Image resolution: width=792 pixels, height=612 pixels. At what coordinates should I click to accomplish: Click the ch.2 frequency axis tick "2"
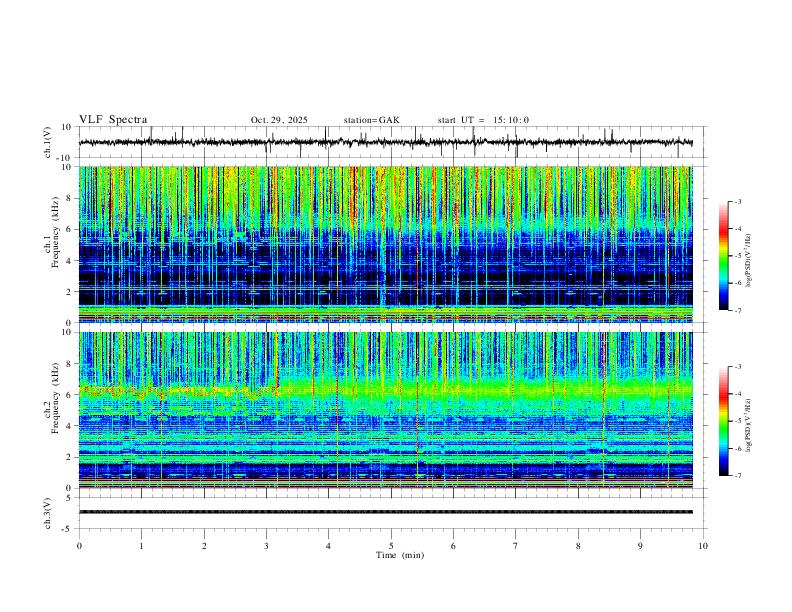click(x=69, y=457)
